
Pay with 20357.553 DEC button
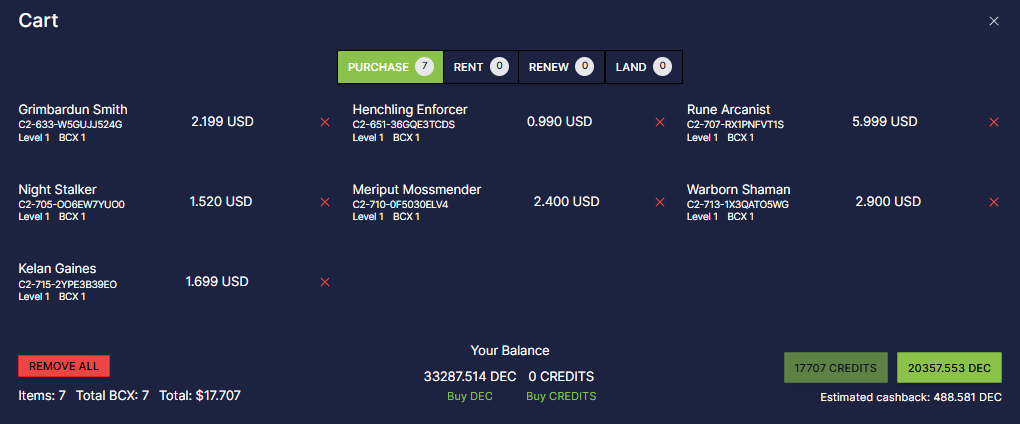pyautogui.click(x=949, y=368)
